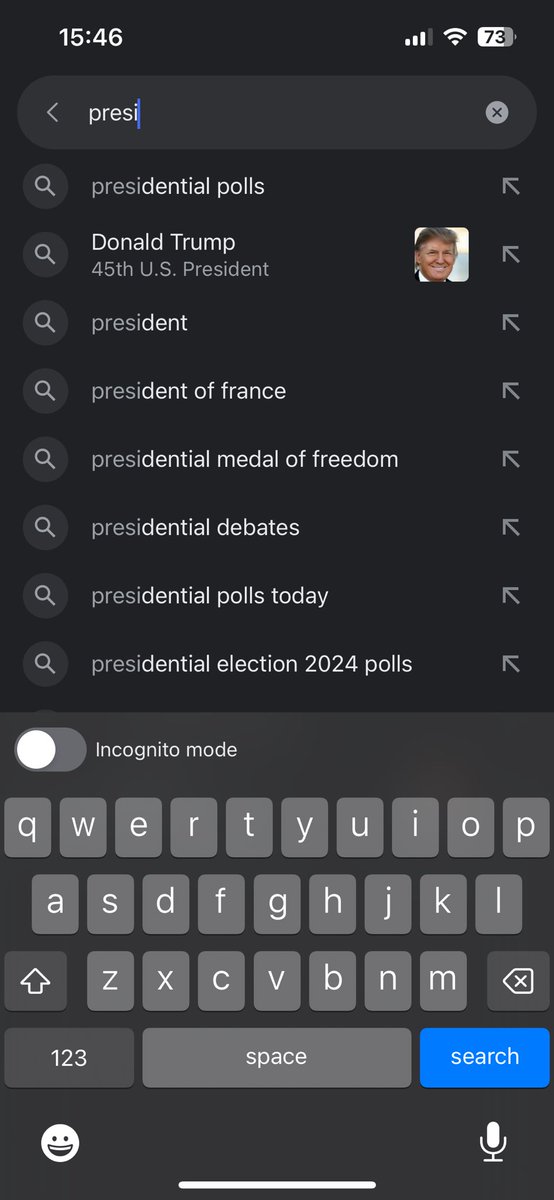Tap the back chevron in search bar
554x1200 pixels.
(x=53, y=113)
